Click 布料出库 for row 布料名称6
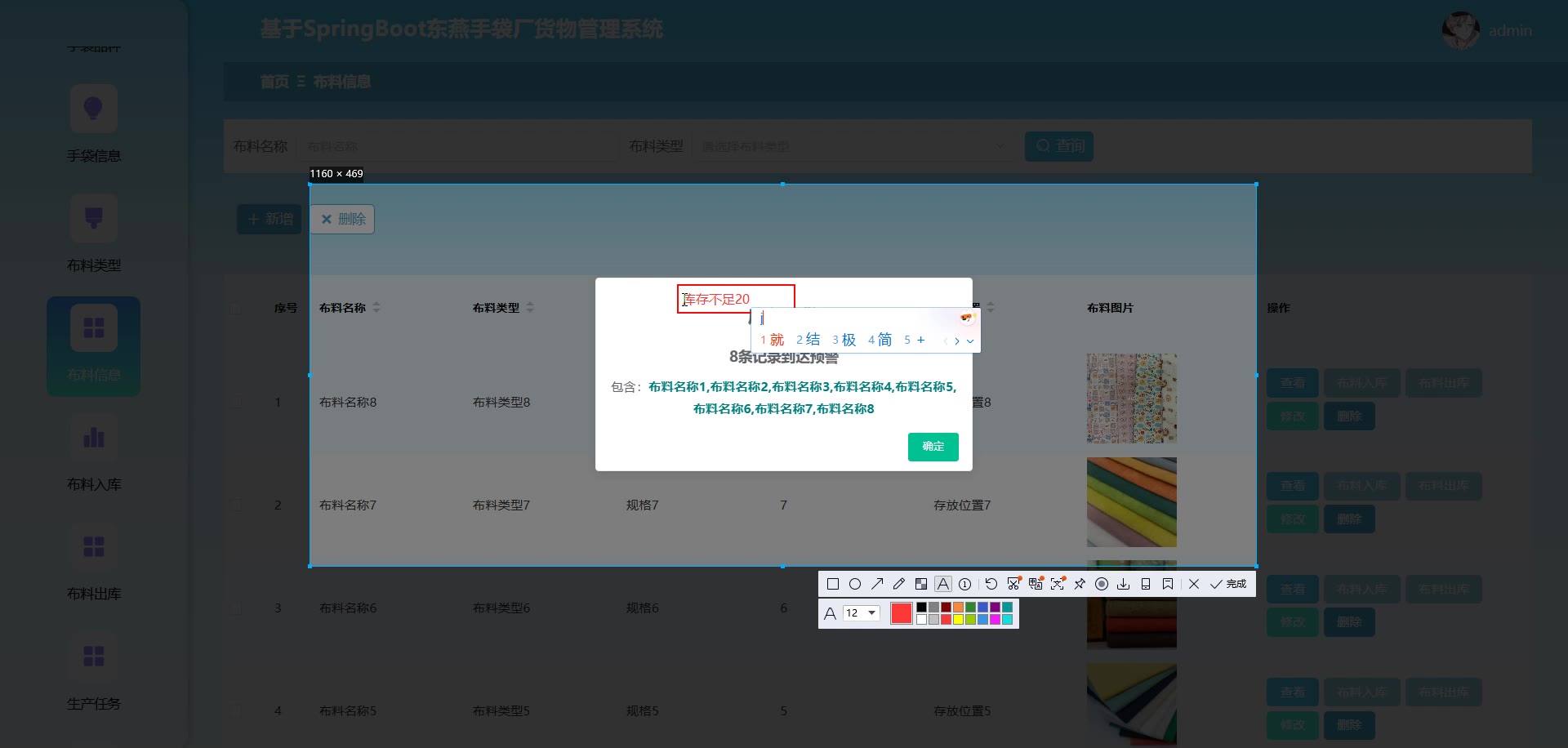Viewport: 1568px width, 748px height. point(1444,589)
